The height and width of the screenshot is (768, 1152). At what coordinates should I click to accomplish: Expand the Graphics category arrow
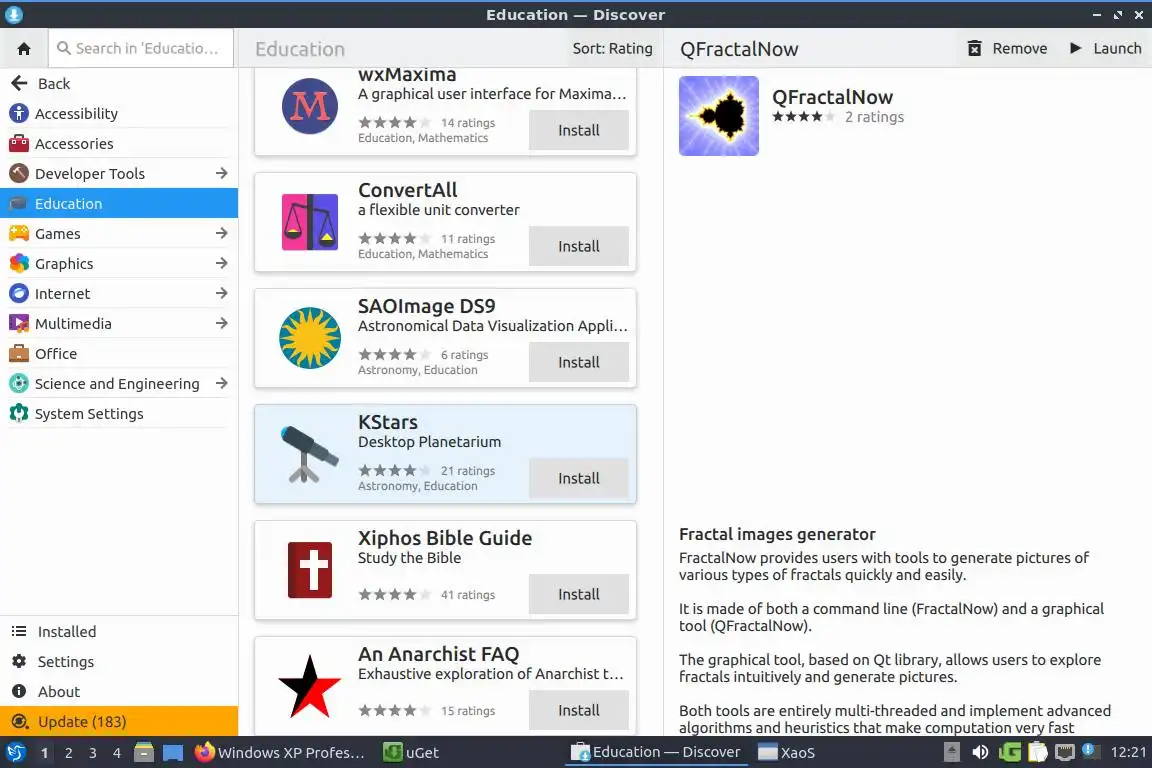[x=221, y=263]
